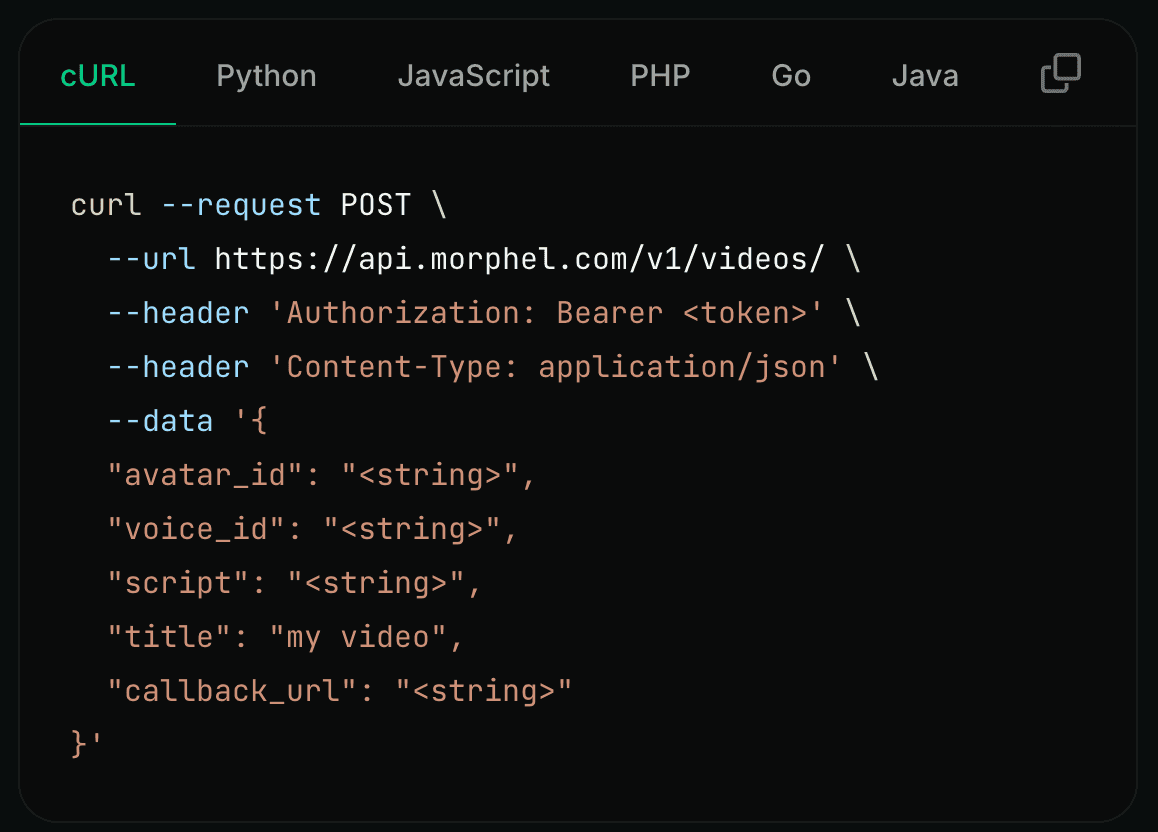
Task: Switch to the JavaScript tab
Action: [x=473, y=76]
